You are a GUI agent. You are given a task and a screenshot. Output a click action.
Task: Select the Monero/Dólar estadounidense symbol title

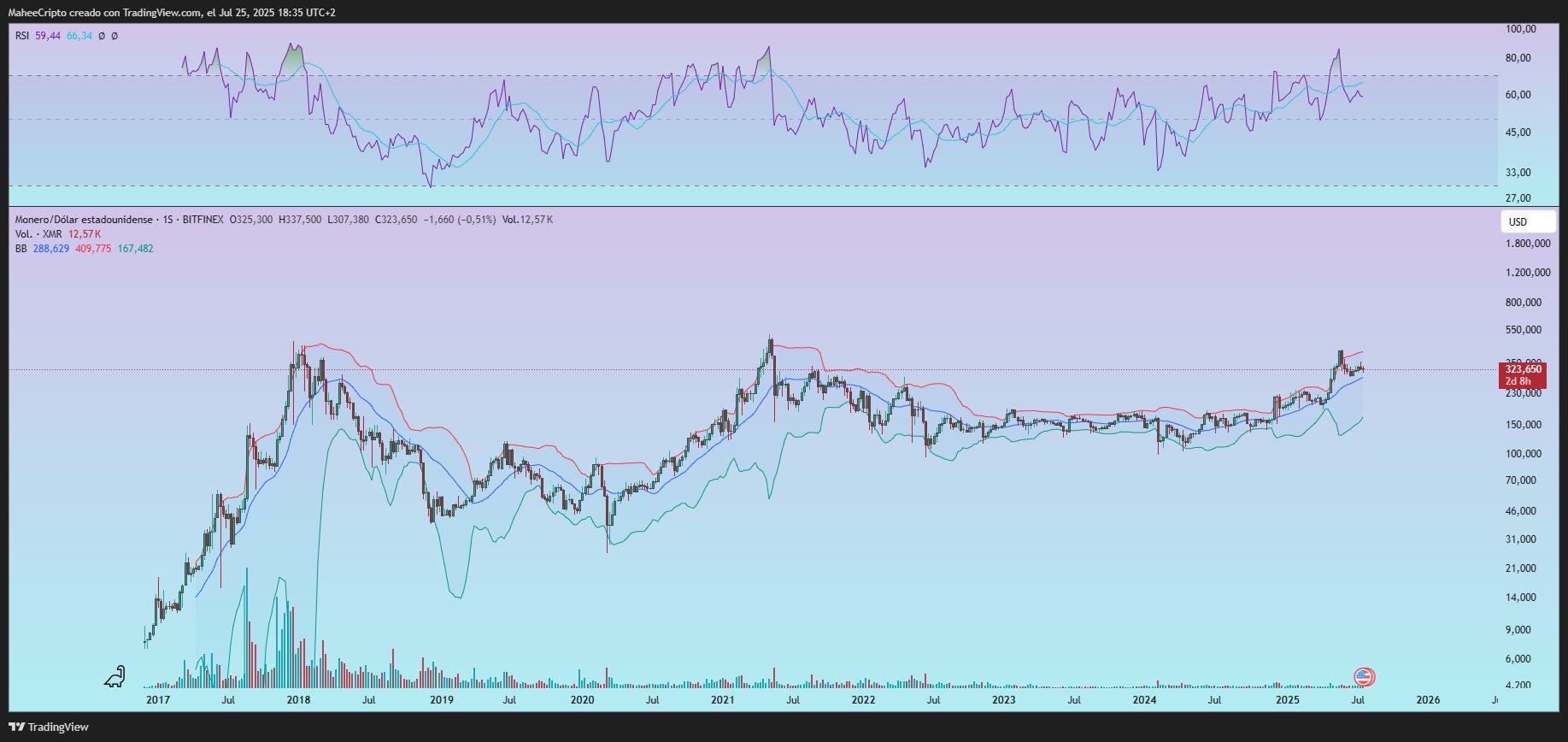pyautogui.click(x=84, y=220)
